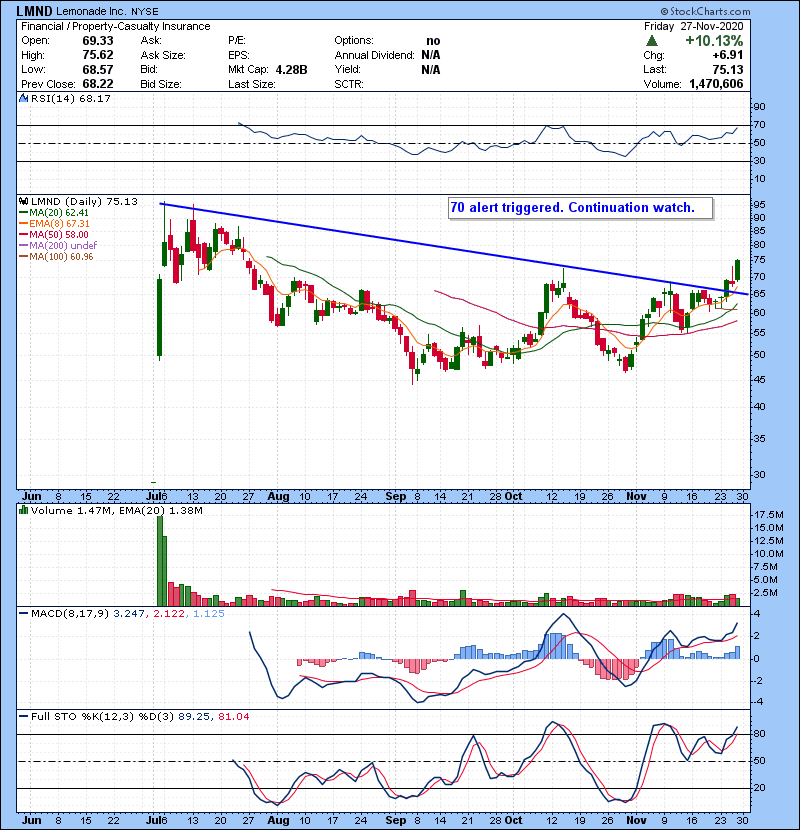Image resolution: width=800 pixels, height=830 pixels.
Task: Click the 30 price axis label on price chart
Action: 759,474
